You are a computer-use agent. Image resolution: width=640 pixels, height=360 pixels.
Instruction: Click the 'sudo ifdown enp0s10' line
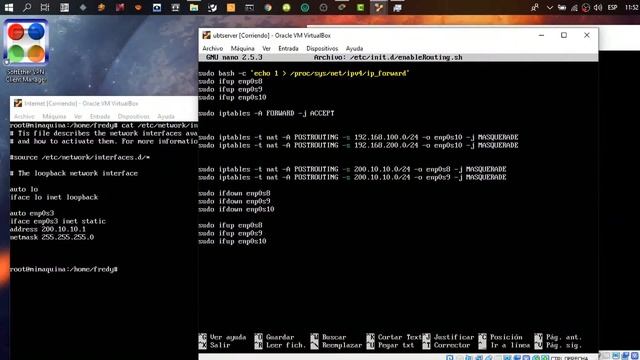[x=236, y=209]
